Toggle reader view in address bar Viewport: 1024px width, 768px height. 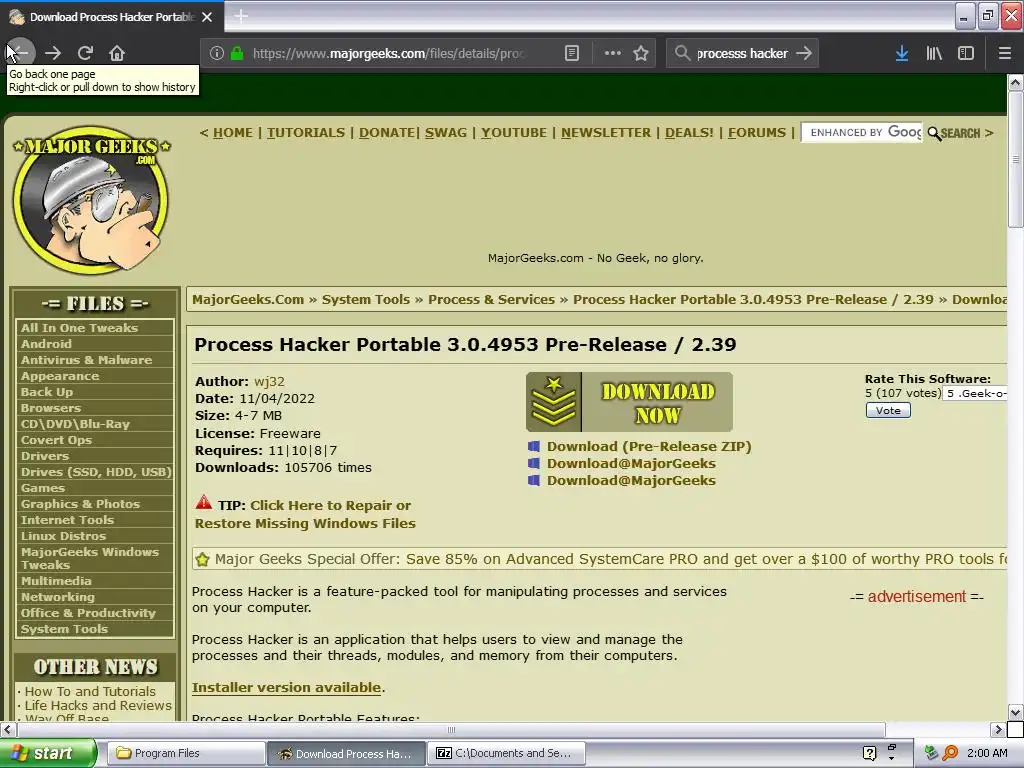[571, 53]
